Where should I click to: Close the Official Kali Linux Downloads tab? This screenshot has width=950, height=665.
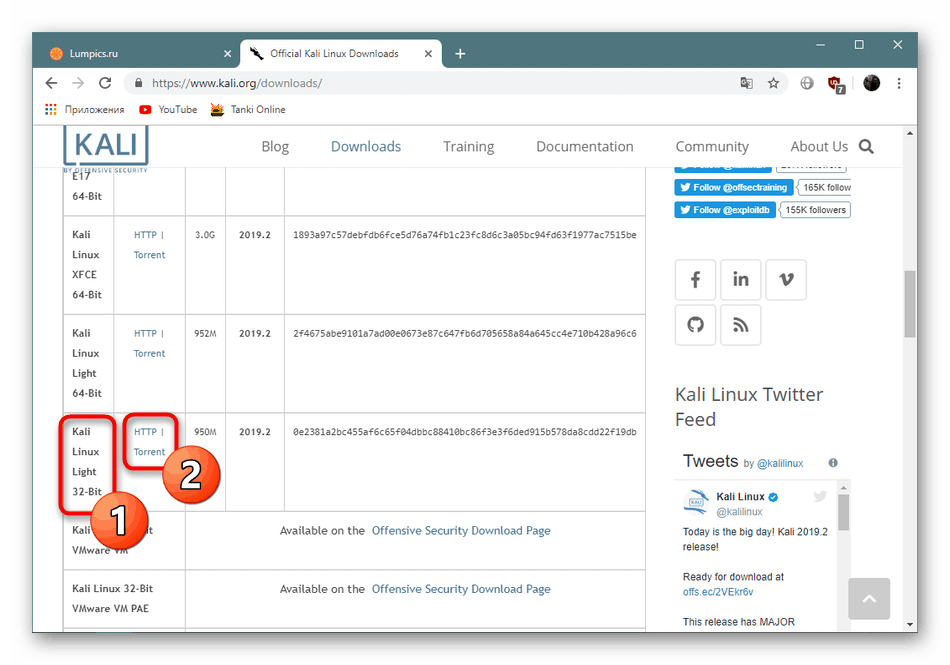[x=428, y=54]
